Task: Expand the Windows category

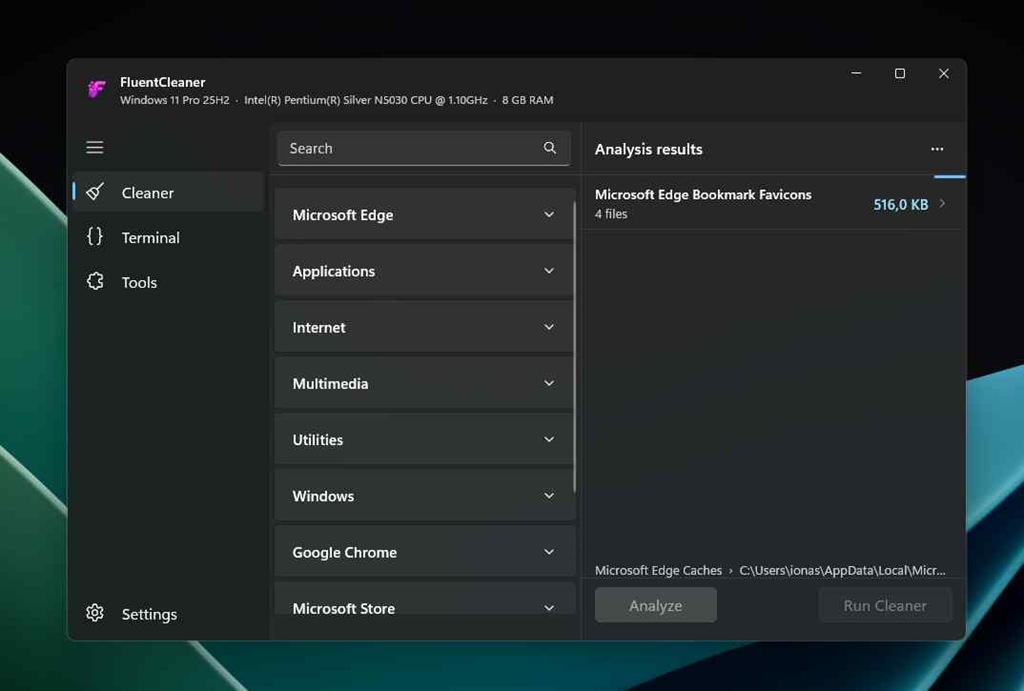Action: 424,496
